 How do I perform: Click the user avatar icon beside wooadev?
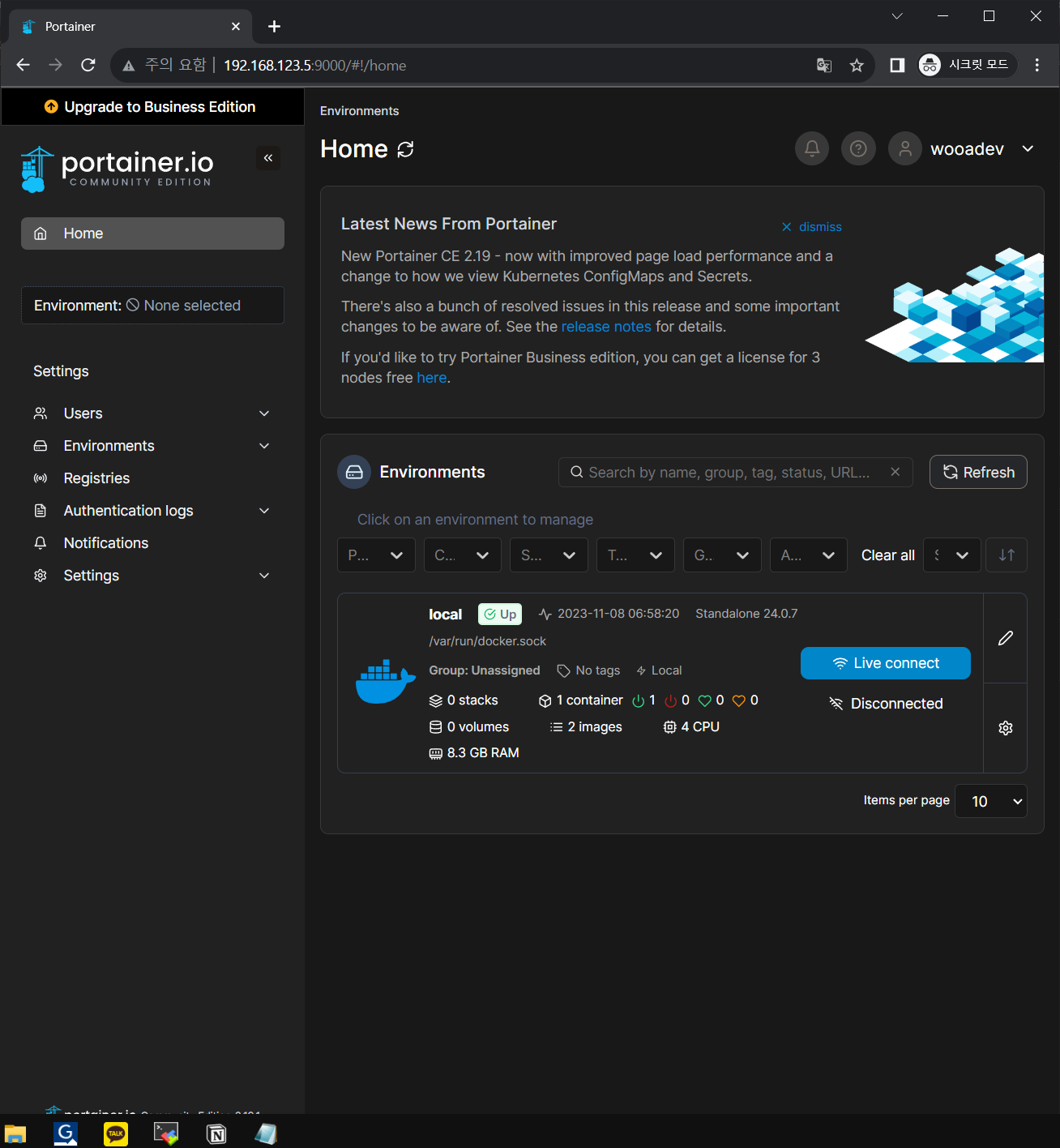[x=905, y=148]
